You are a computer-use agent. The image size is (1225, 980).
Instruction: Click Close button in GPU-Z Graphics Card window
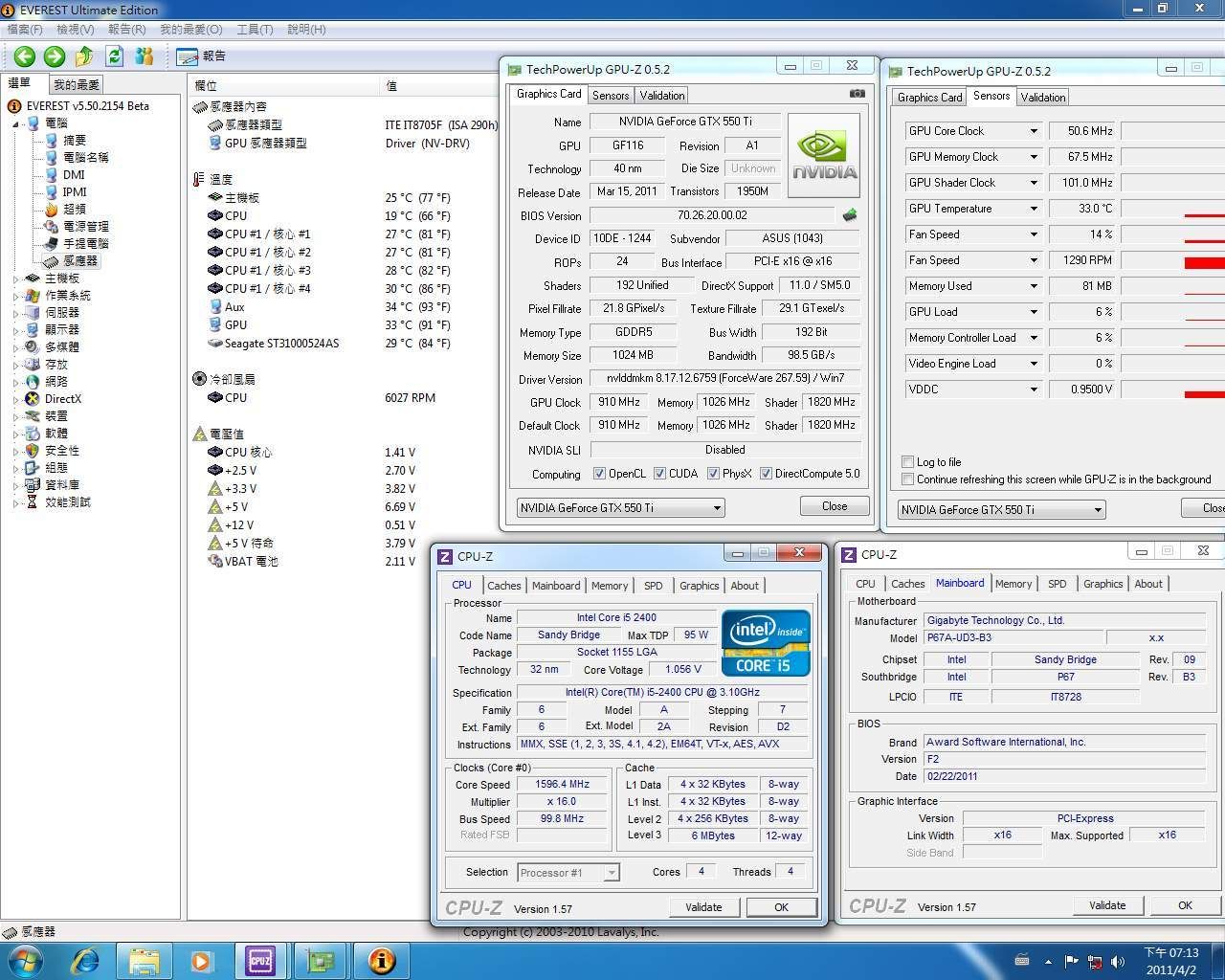(x=835, y=506)
